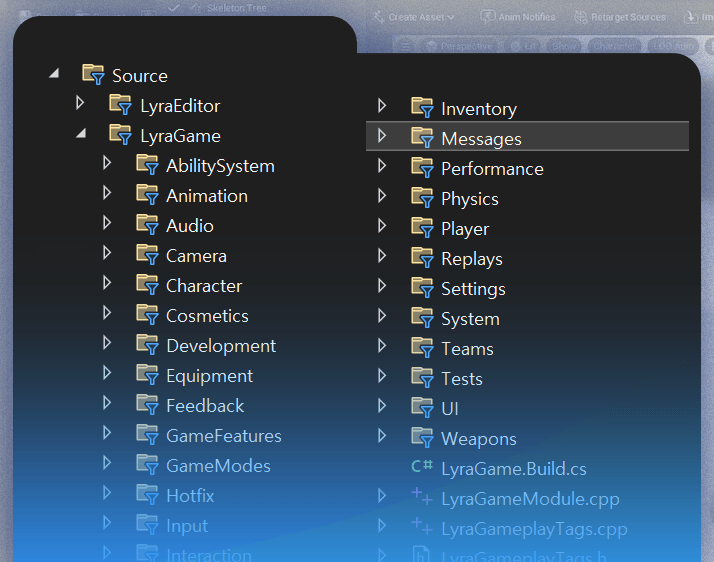Click the GameFeatures folder icon
Image resolution: width=714 pixels, height=562 pixels.
[148, 435]
